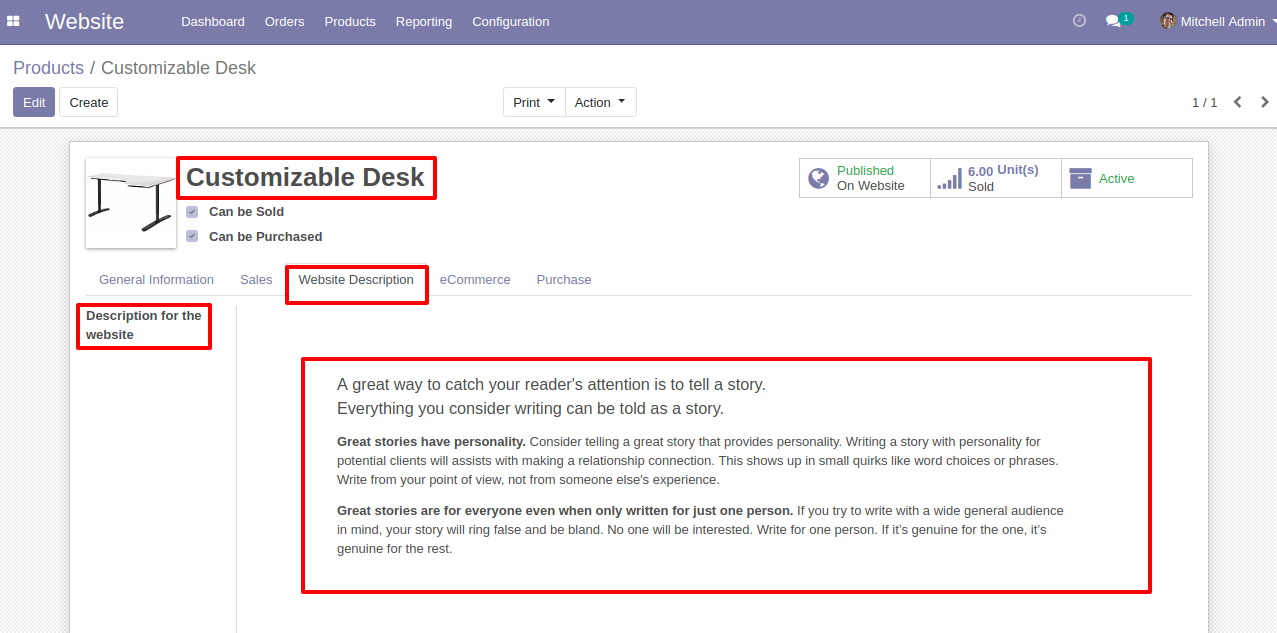Click the Create button
1277x633 pixels.
pos(89,102)
